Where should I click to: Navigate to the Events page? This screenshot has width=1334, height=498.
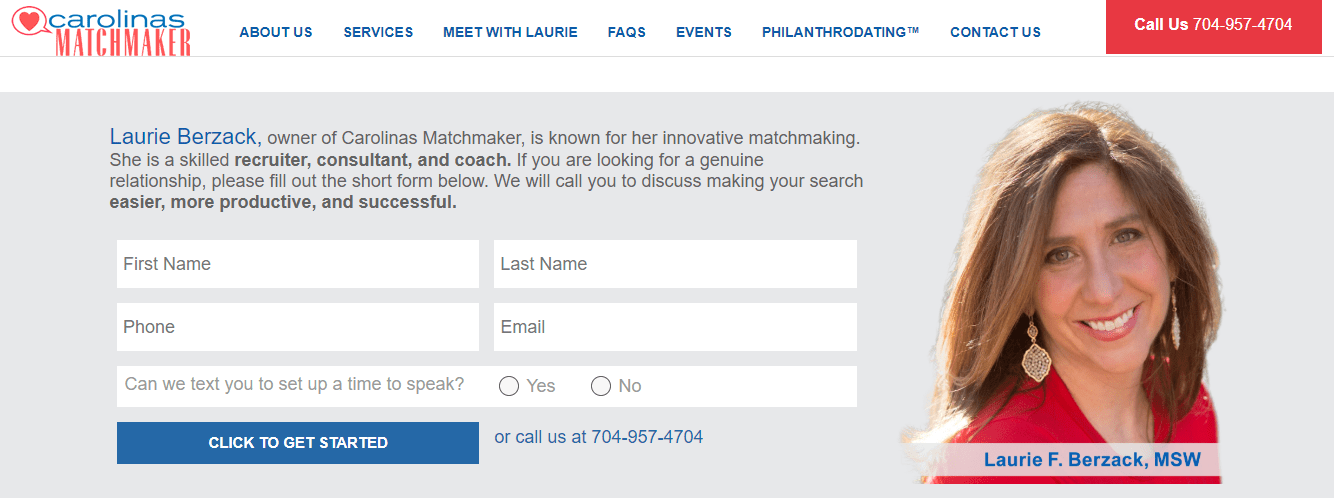pos(704,32)
